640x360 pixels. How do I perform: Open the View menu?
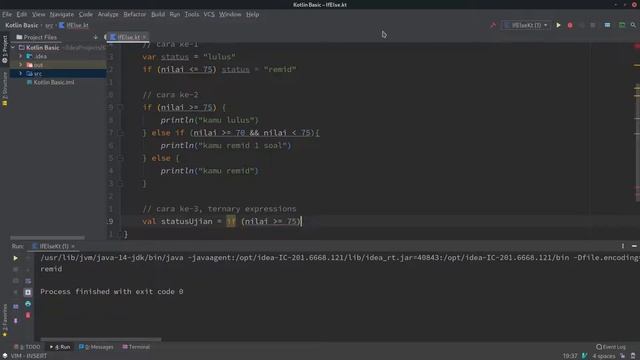(38, 14)
